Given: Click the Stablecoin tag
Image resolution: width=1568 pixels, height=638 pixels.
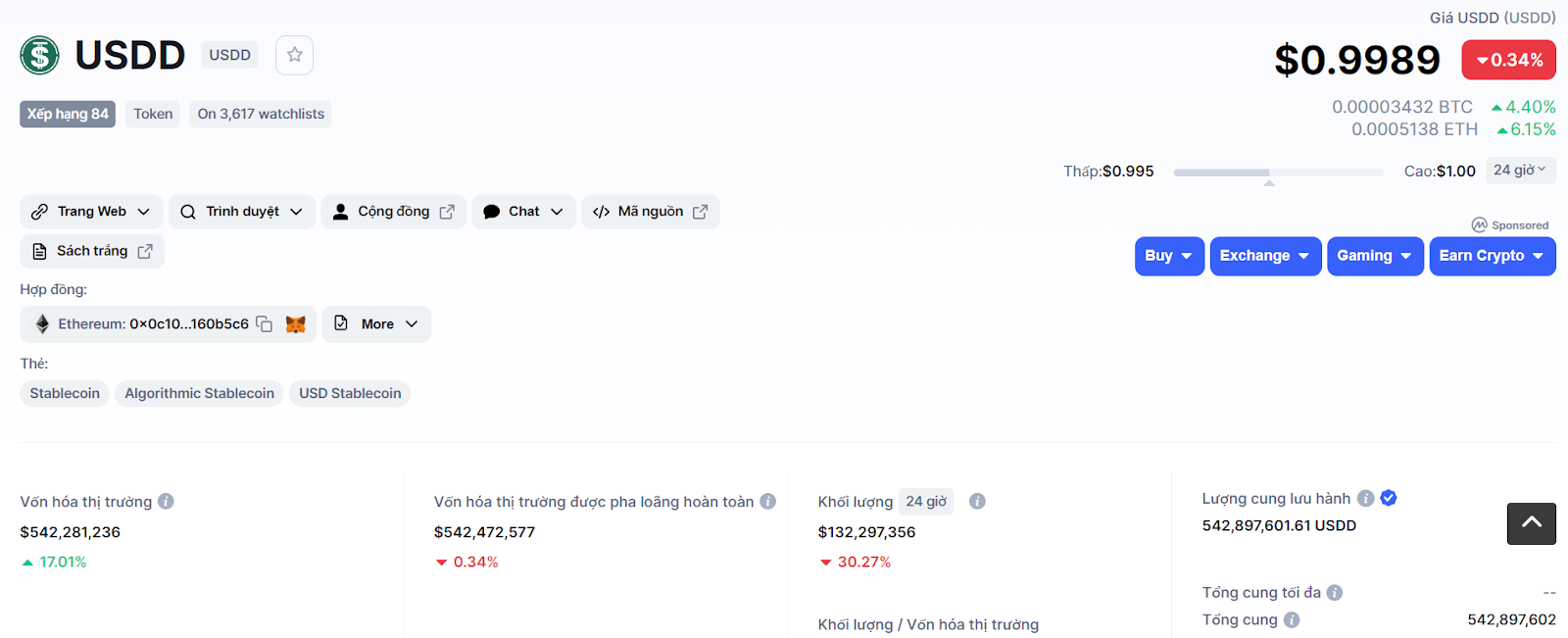Looking at the screenshot, I should point(65,393).
